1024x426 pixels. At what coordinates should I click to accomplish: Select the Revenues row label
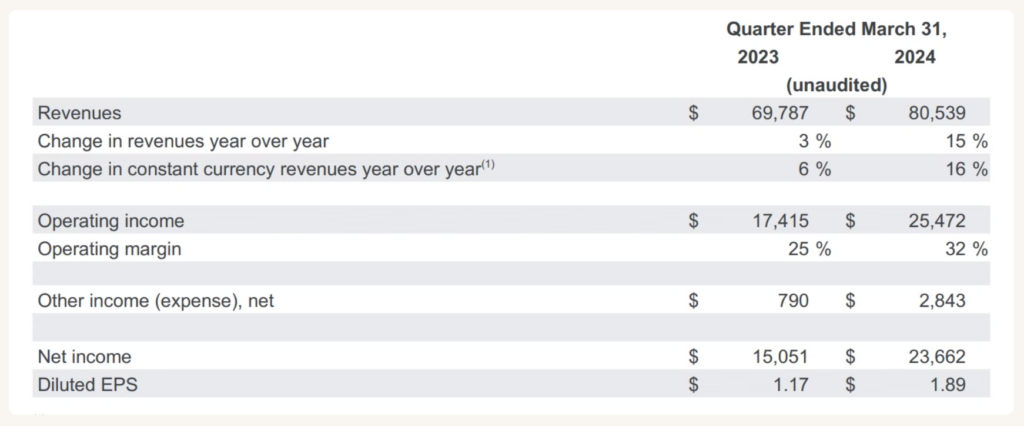point(80,113)
